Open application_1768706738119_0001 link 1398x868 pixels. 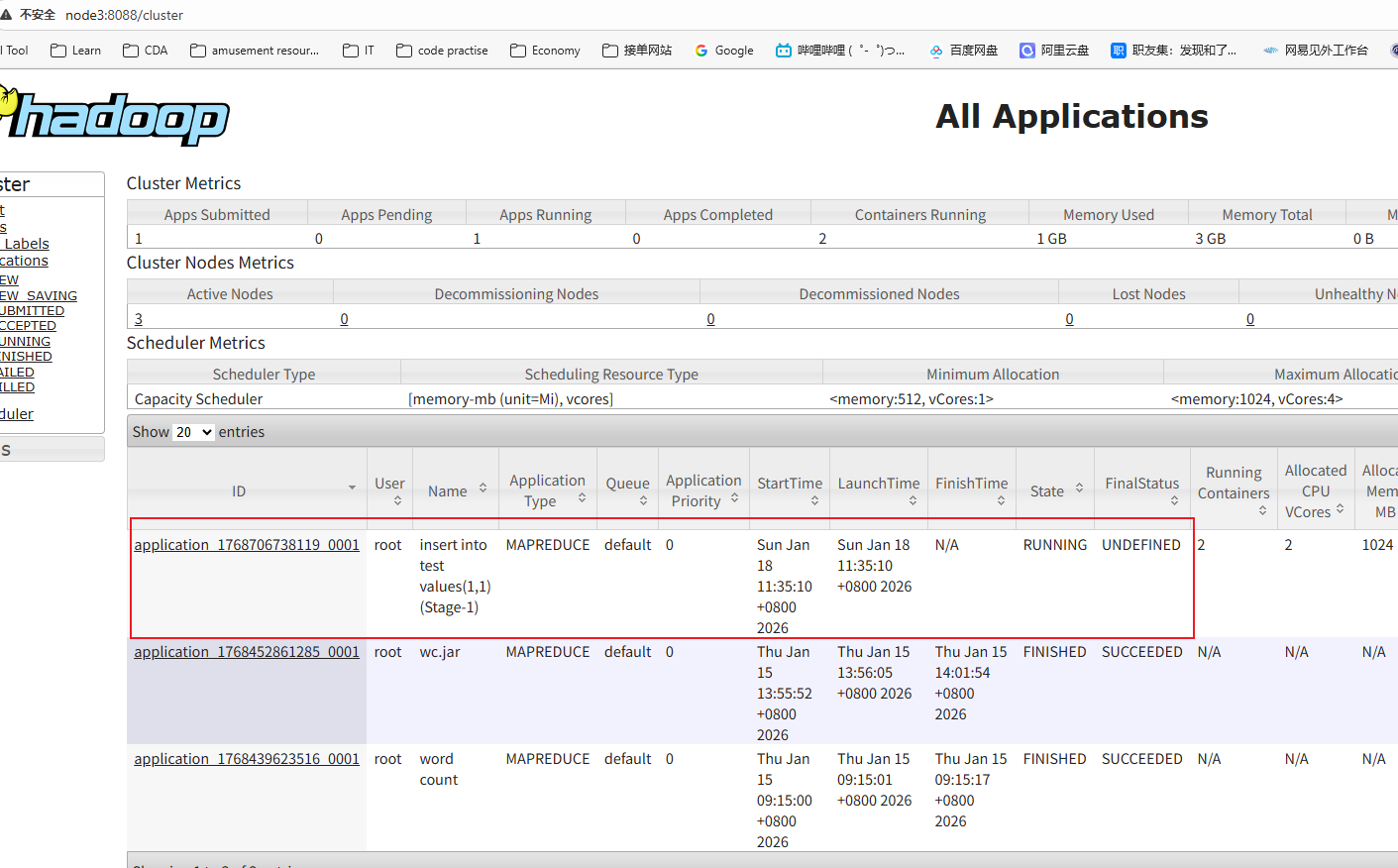247,545
